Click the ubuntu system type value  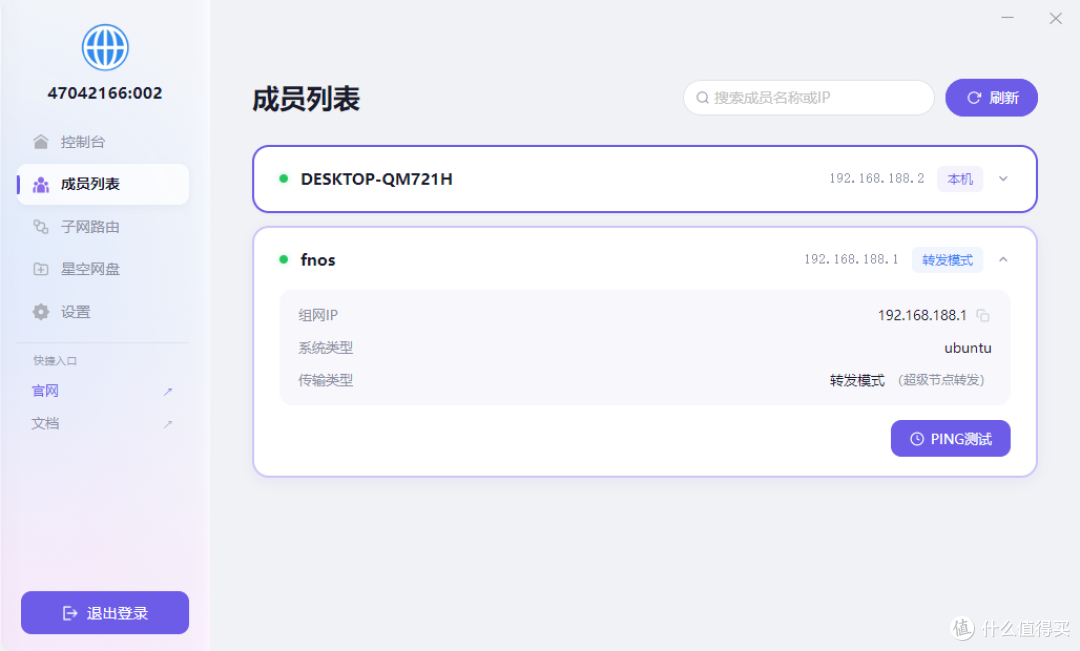968,348
